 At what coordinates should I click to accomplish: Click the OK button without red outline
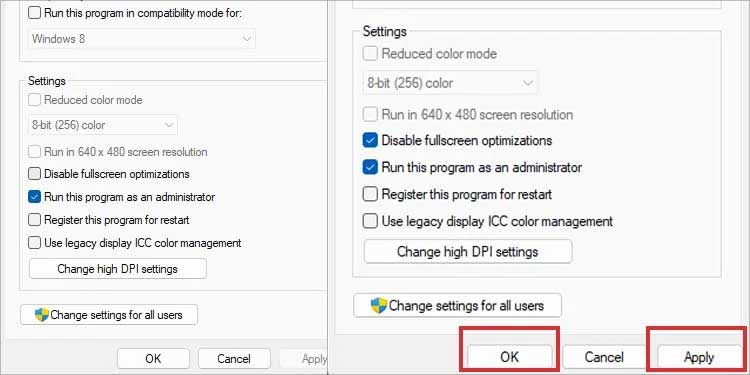coord(153,359)
